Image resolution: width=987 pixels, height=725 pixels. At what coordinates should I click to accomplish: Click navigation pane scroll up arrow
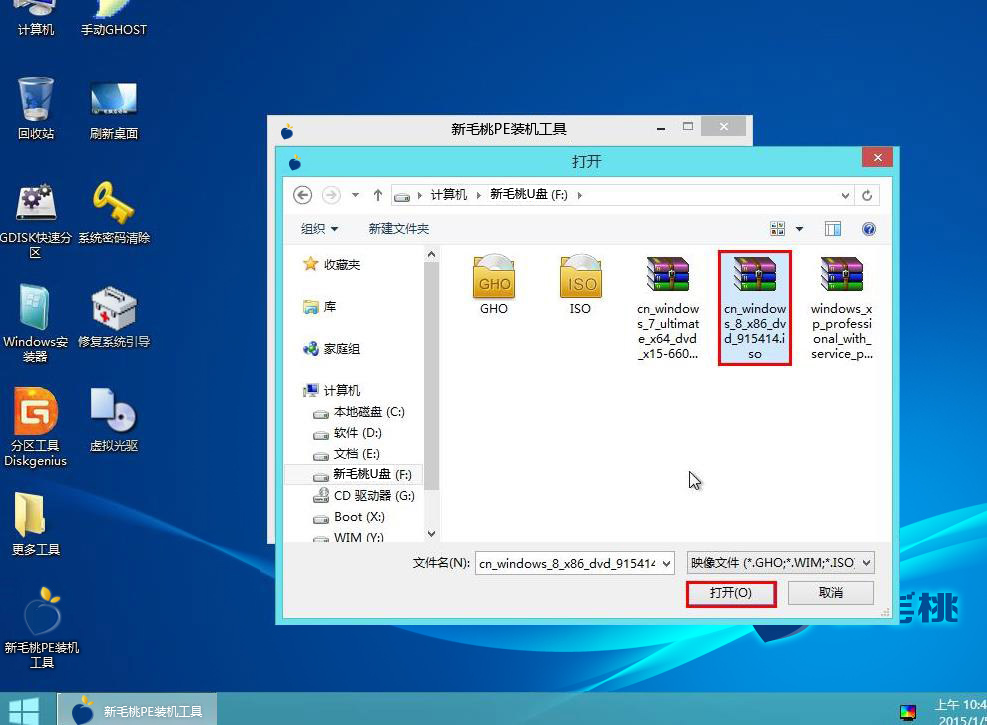click(431, 254)
